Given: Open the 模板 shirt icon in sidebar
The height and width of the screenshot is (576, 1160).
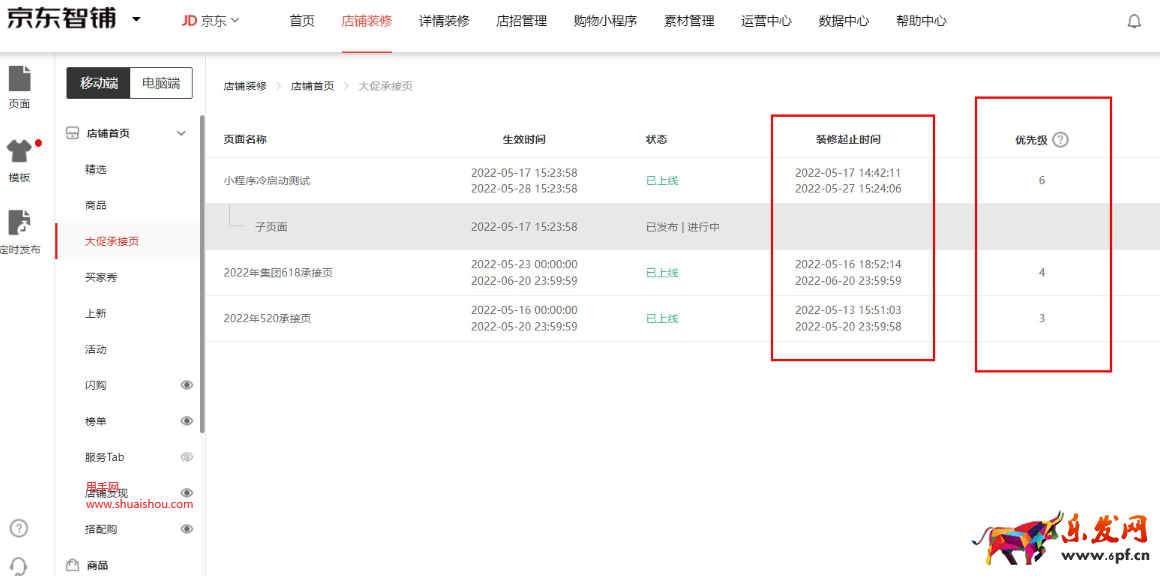Looking at the screenshot, I should click(19, 152).
